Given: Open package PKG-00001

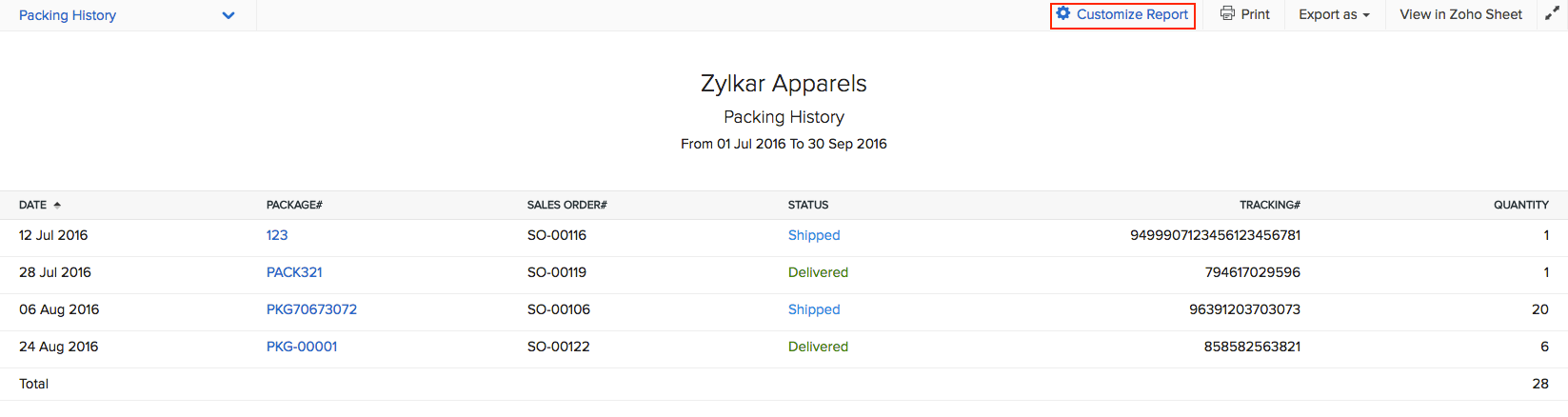Looking at the screenshot, I should click(x=302, y=347).
